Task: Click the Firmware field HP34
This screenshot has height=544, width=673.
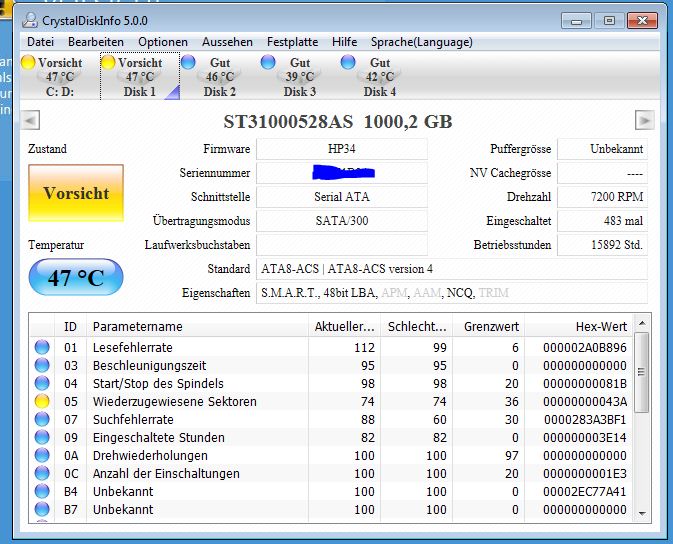Action: point(342,149)
